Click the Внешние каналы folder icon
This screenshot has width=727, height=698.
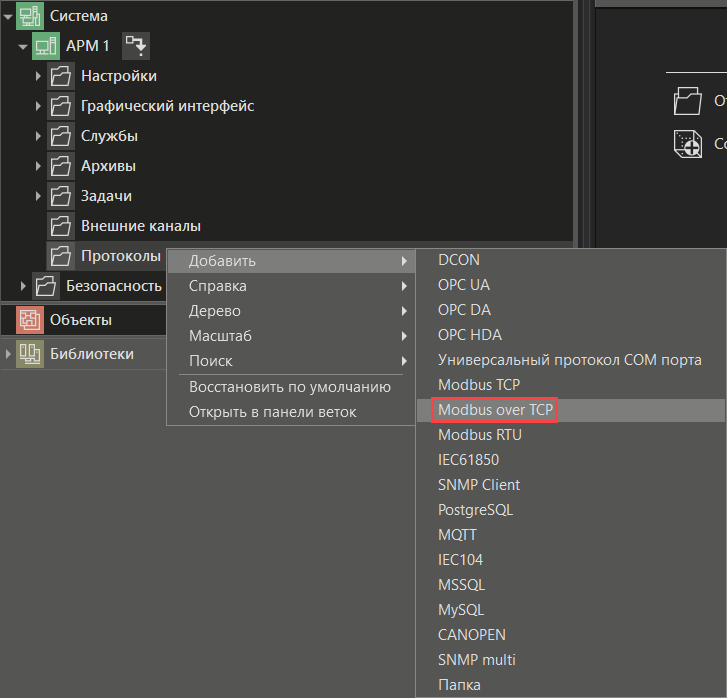pyautogui.click(x=61, y=226)
